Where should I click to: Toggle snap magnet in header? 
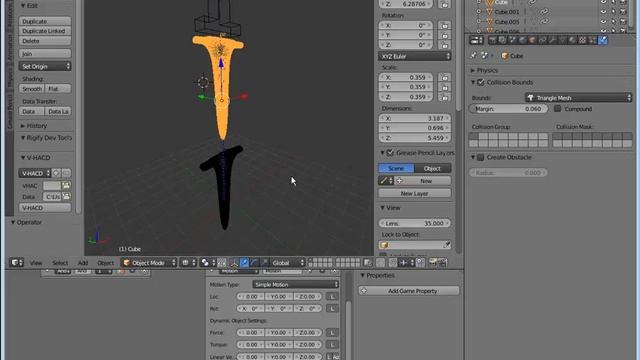coord(393,262)
